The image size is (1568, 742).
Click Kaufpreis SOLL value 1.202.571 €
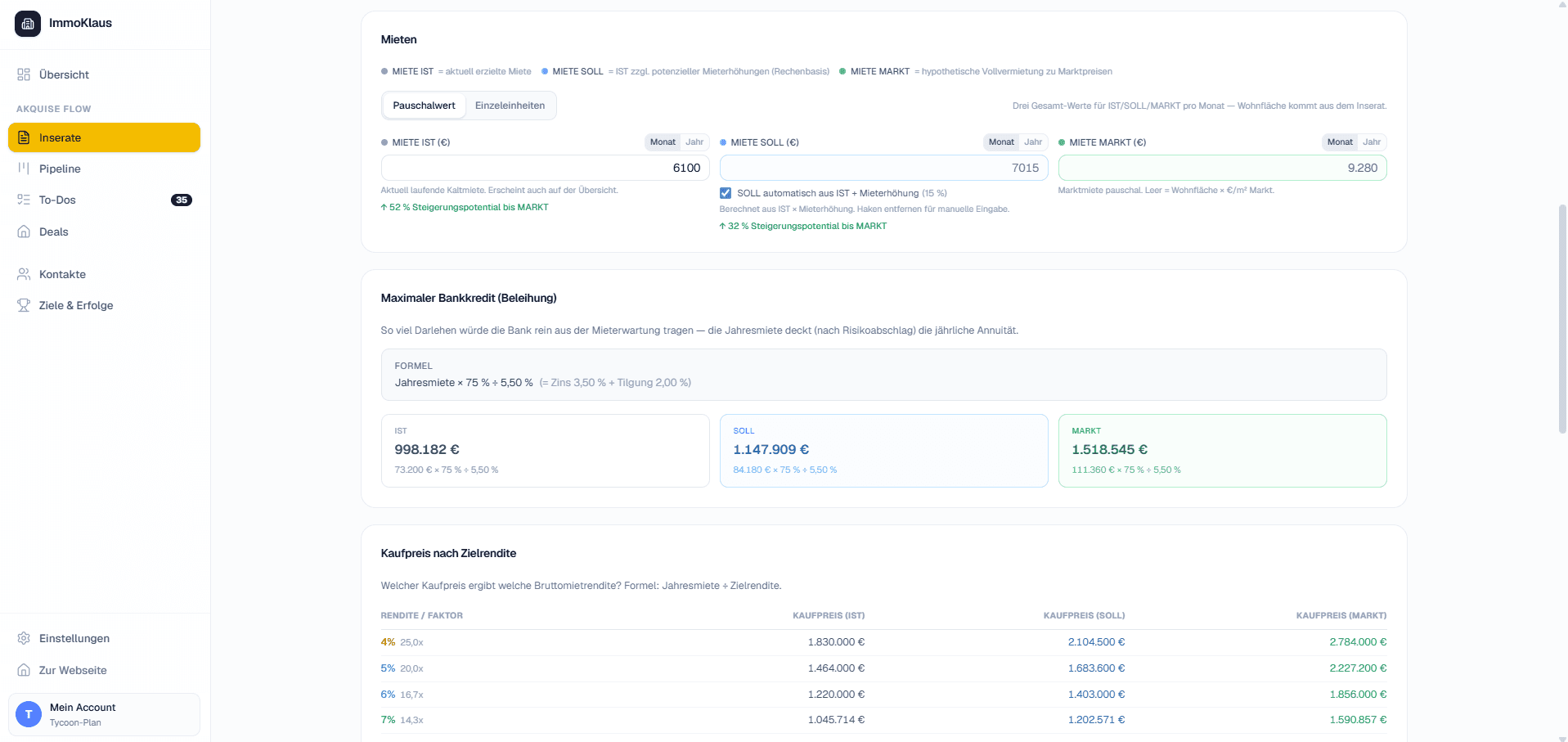(1096, 720)
